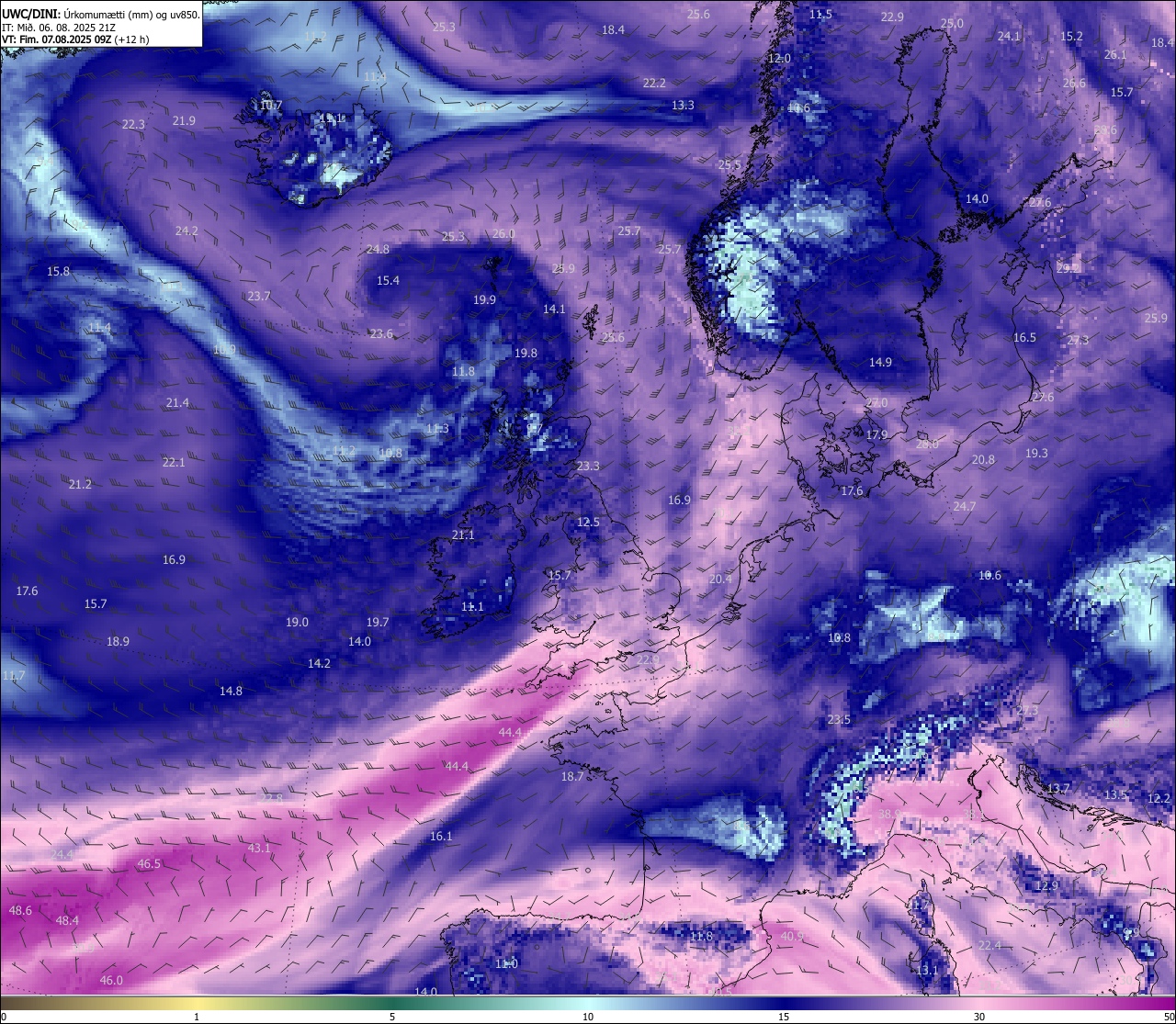This screenshot has width=1176, height=1024.
Task: Click the map value 15.4
Action: (388, 280)
